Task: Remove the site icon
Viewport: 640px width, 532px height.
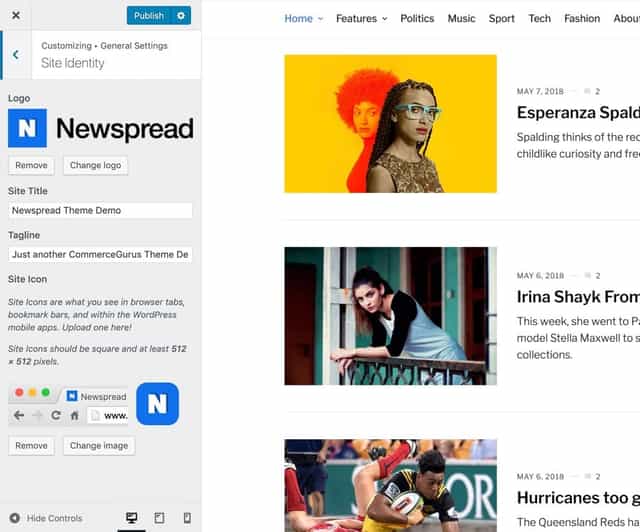Action: (31, 445)
